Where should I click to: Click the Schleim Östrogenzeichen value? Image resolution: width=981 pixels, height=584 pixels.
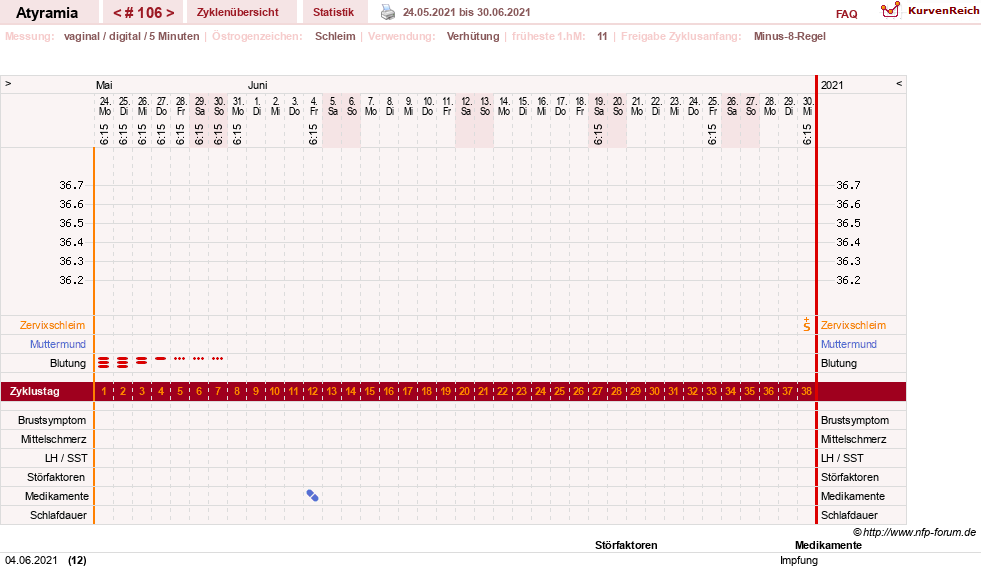(335, 36)
